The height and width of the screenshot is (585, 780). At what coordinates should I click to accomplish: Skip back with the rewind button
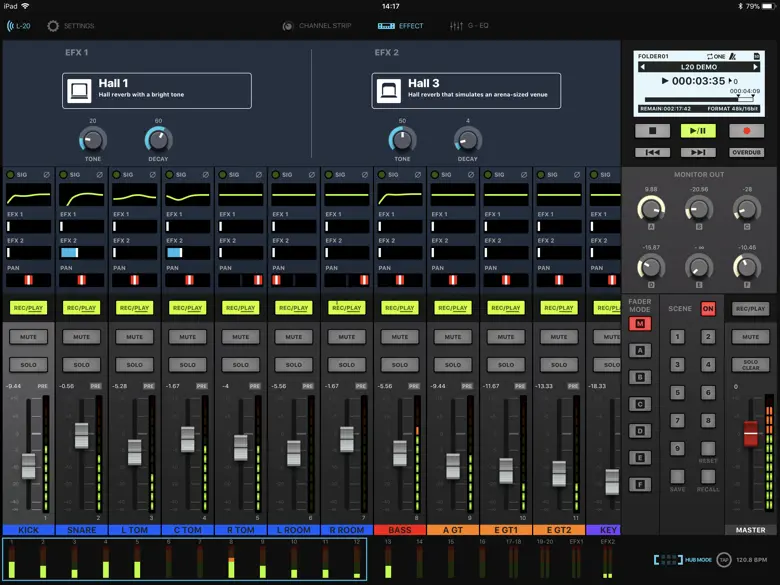[x=652, y=152]
